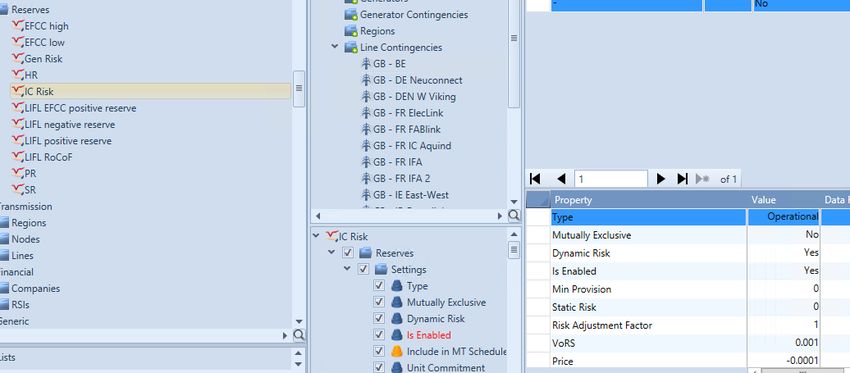Select LIFL positive reserve item
Screen dimensions: 850x373
pyautogui.click(x=68, y=140)
